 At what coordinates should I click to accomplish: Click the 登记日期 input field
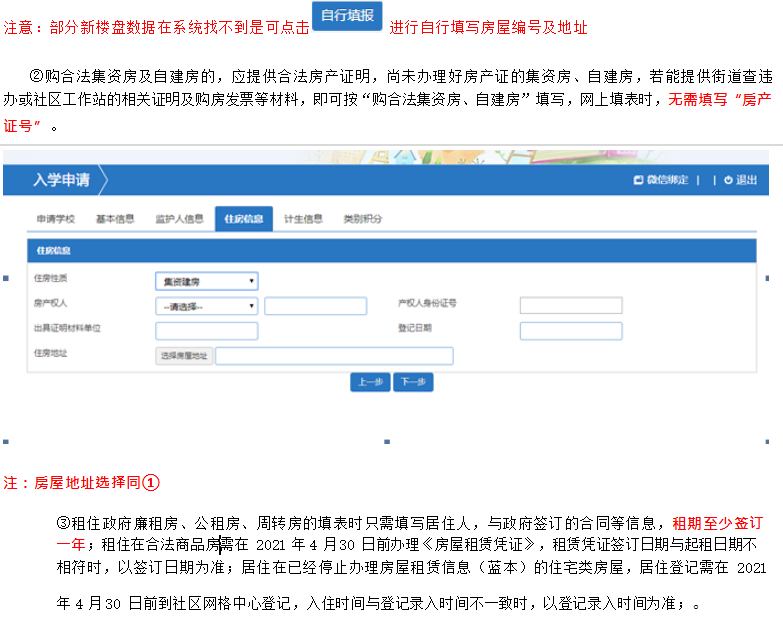(571, 331)
